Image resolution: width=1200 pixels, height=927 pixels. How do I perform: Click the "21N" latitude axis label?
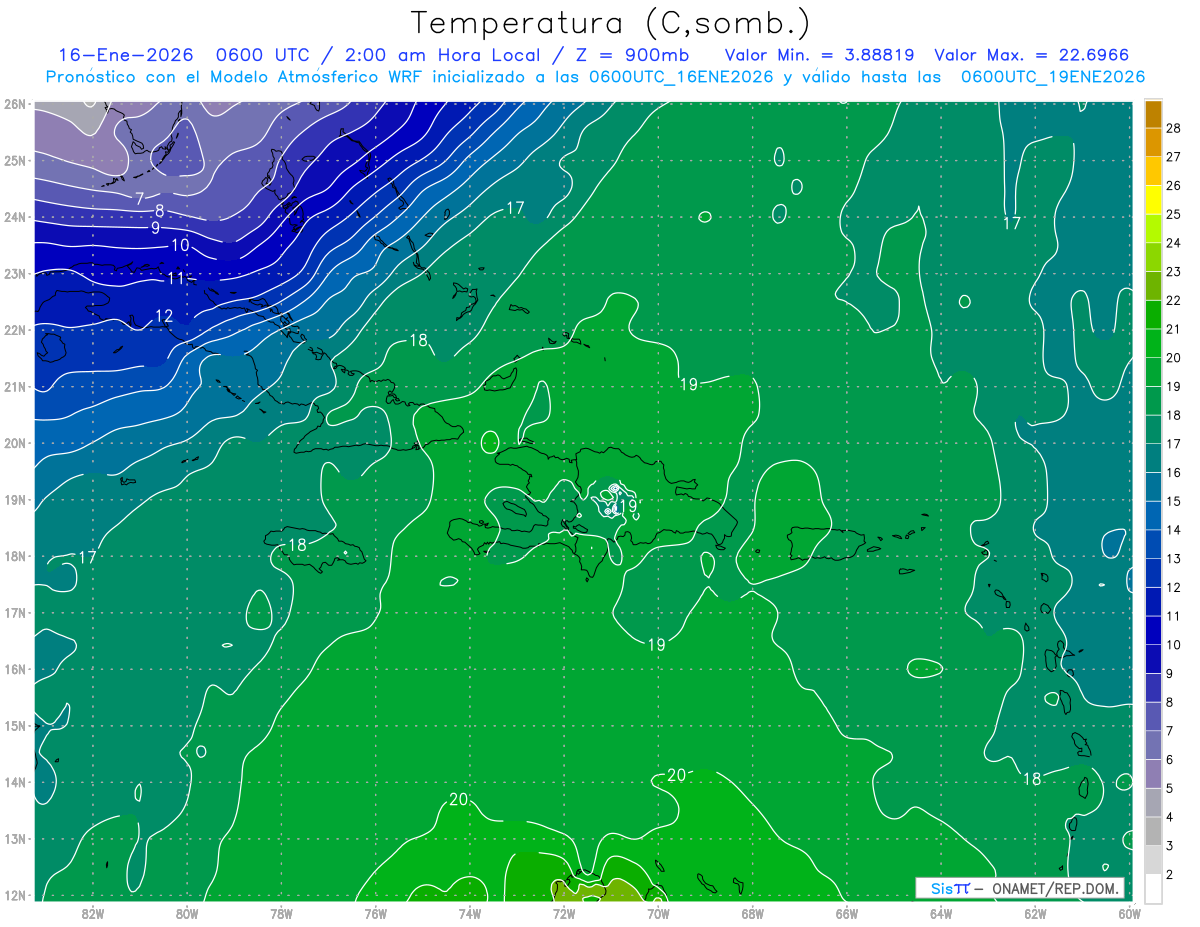15,387
